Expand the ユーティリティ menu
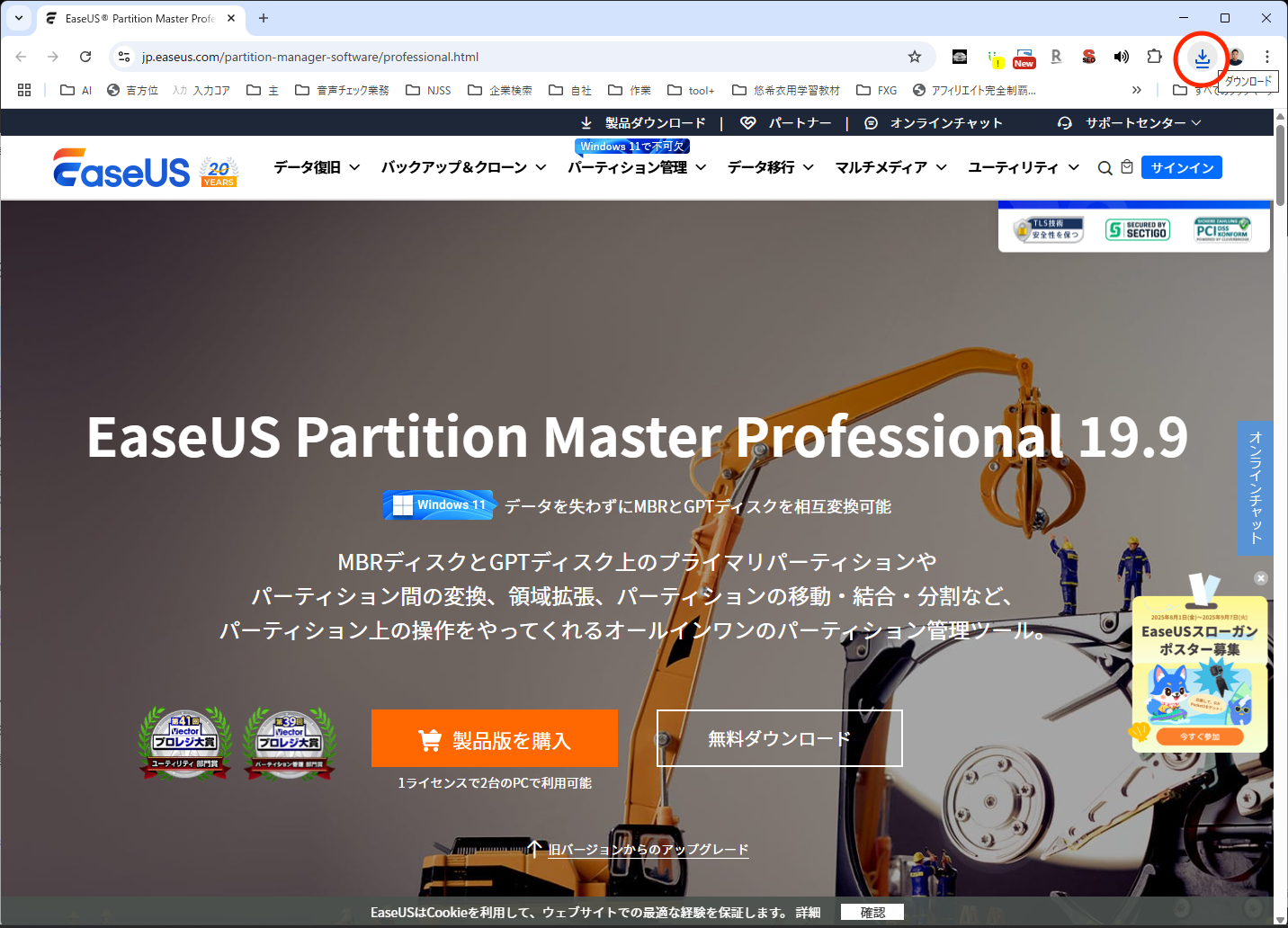1288x928 pixels. pyautogui.click(x=1024, y=167)
